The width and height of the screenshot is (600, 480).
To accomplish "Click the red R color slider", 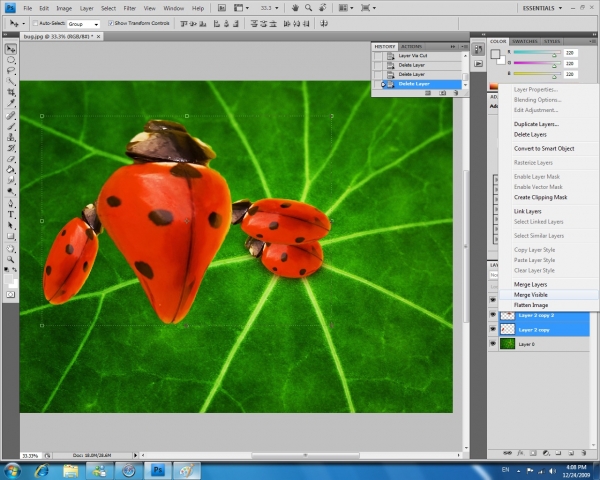I will coord(537,52).
